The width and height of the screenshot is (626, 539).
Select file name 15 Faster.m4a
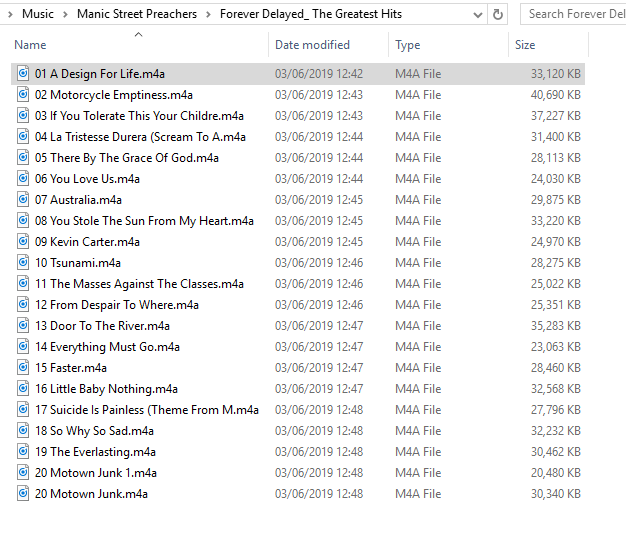click(x=71, y=368)
